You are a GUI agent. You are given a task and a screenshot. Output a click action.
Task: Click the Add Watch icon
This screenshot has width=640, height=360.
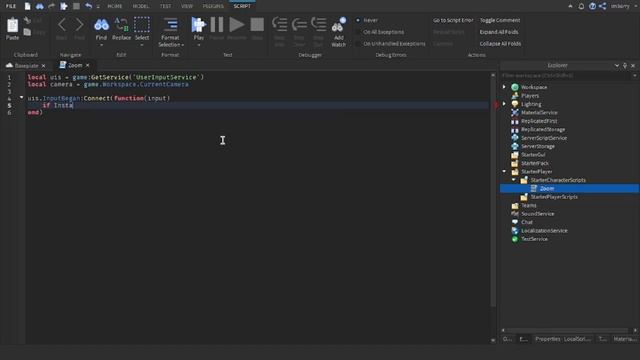(338, 25)
